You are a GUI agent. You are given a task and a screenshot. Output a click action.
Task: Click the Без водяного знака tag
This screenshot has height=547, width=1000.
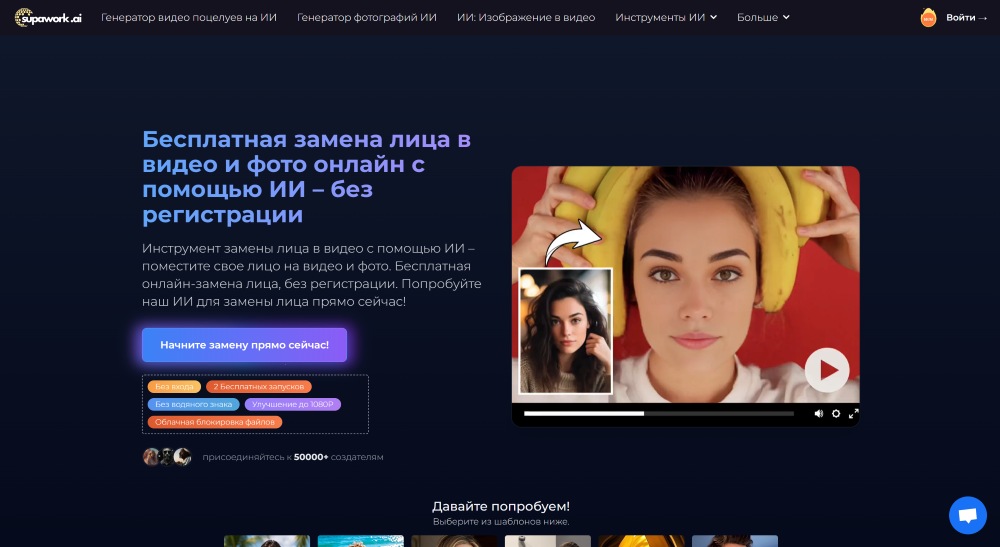pyautogui.click(x=193, y=404)
